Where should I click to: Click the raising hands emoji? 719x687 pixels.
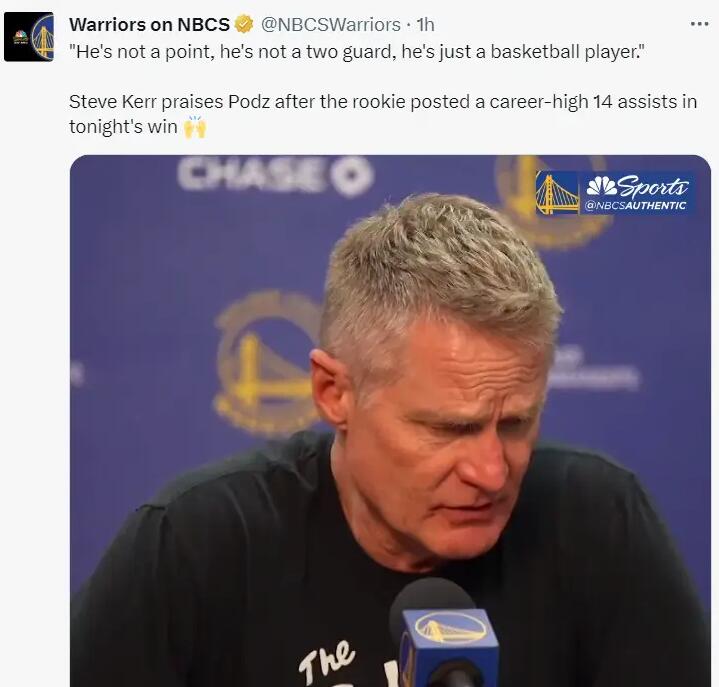tap(195, 127)
